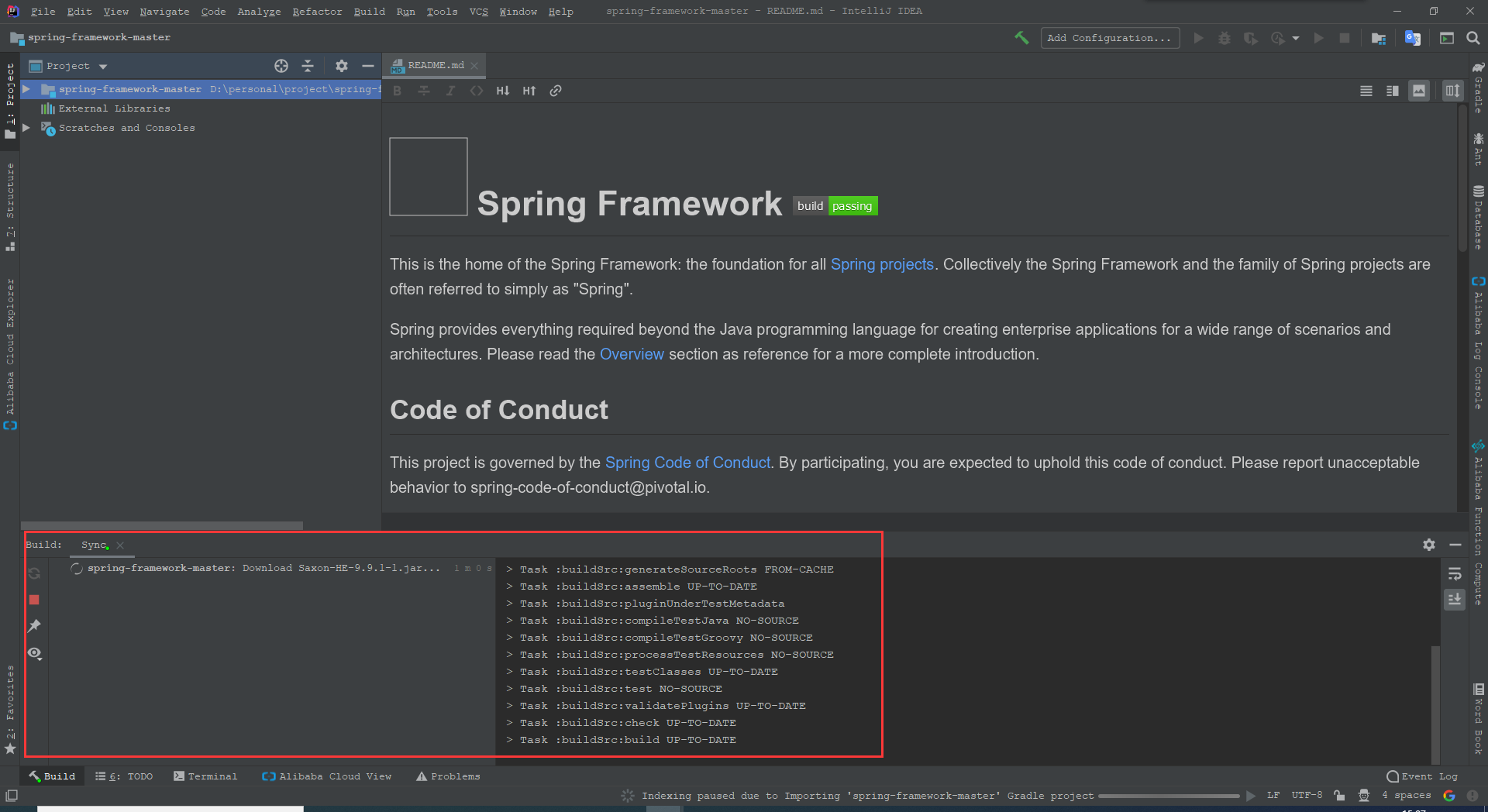1488x812 pixels.
Task: Click the Rerun sync icon in Build panel
Action: click(x=34, y=573)
